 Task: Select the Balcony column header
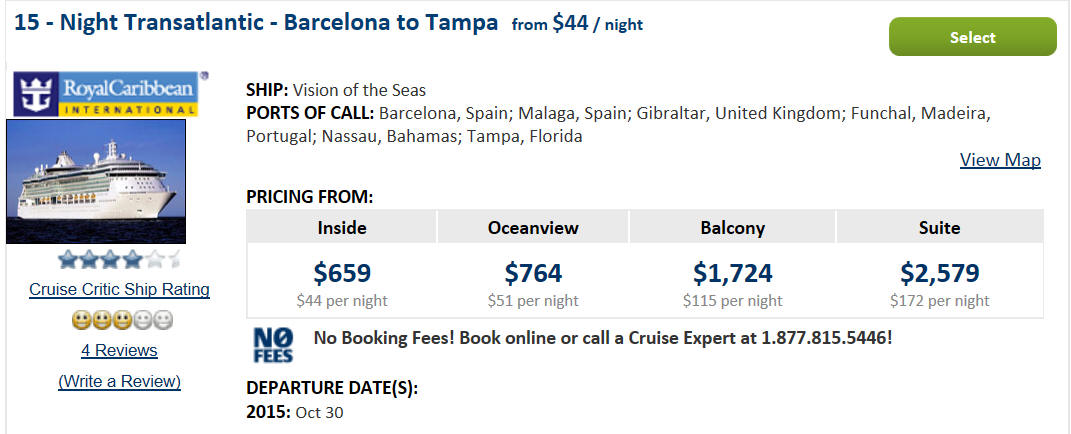732,228
